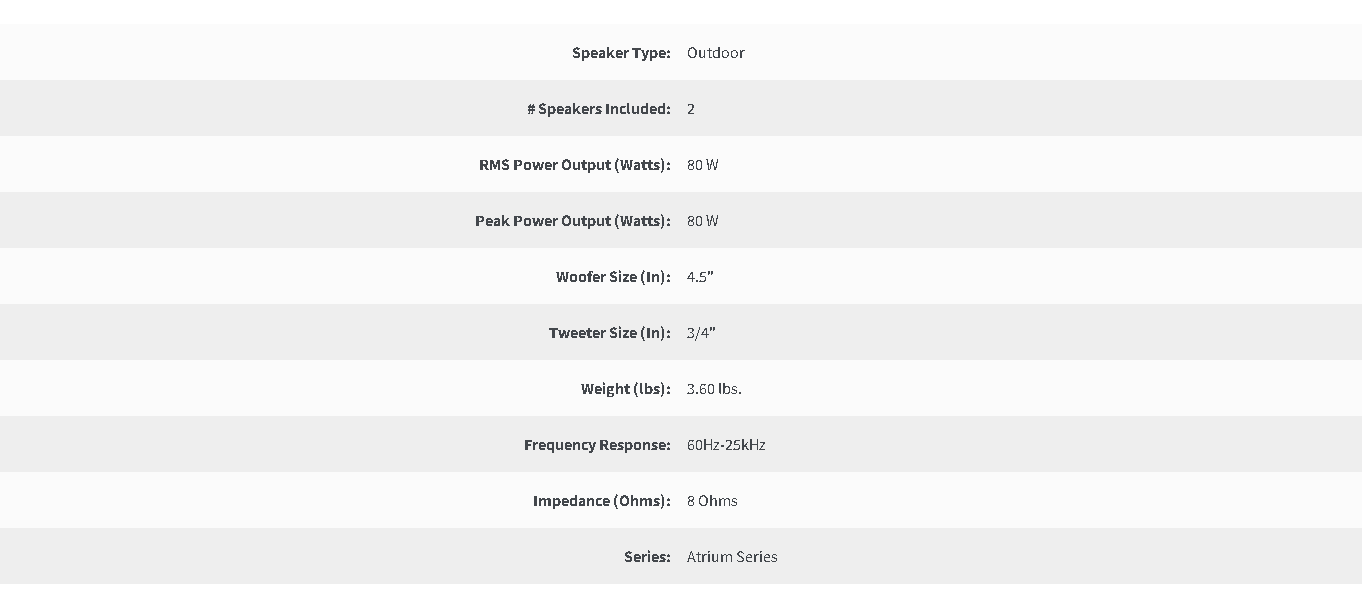This screenshot has height=598, width=1362.
Task: Click the Speaker Type label
Action: [621, 53]
